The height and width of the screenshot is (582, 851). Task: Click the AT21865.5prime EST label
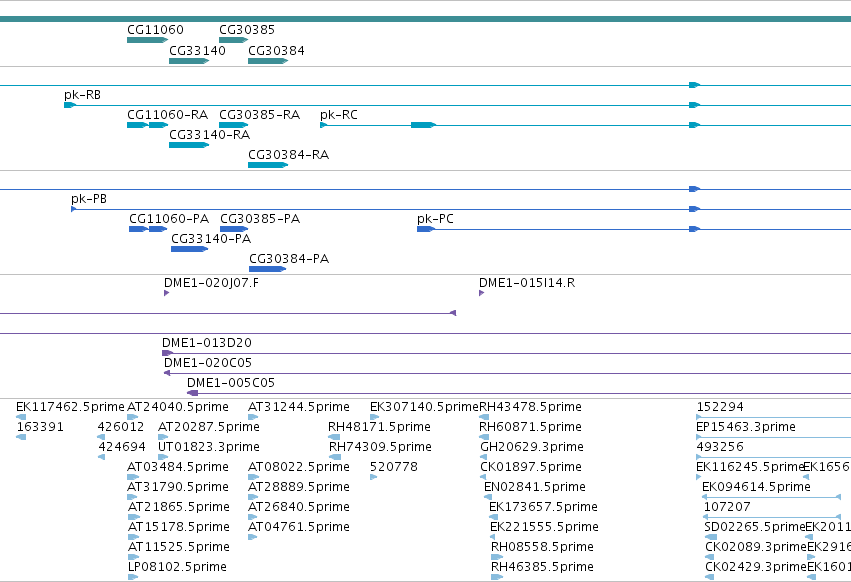click(x=179, y=508)
